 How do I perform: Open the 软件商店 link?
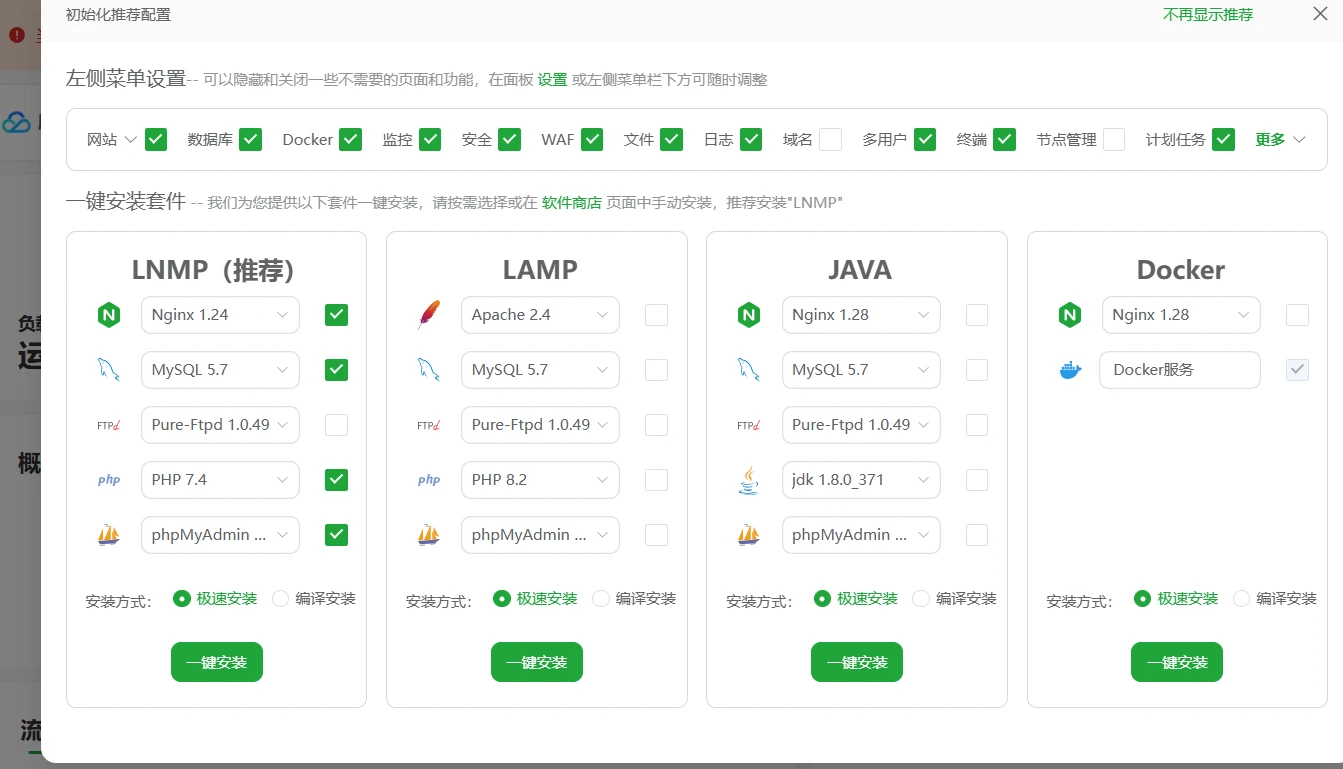click(571, 203)
